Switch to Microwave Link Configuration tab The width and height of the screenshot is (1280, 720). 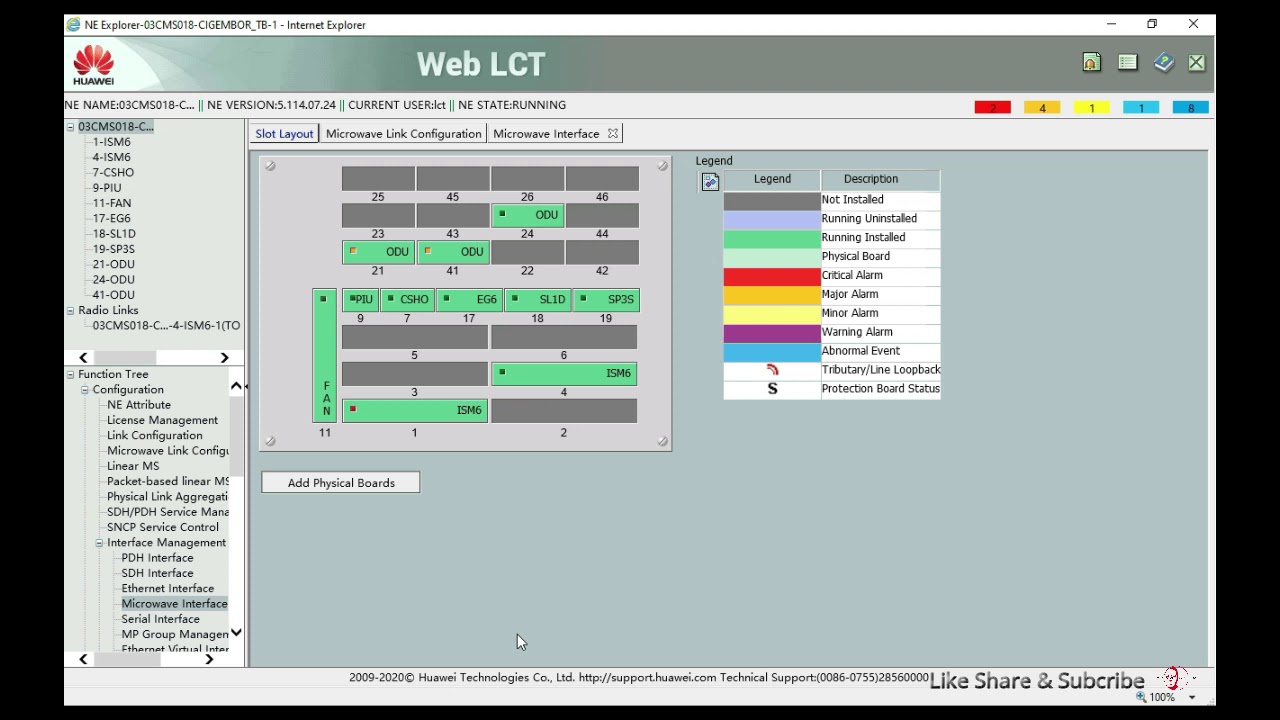point(404,133)
